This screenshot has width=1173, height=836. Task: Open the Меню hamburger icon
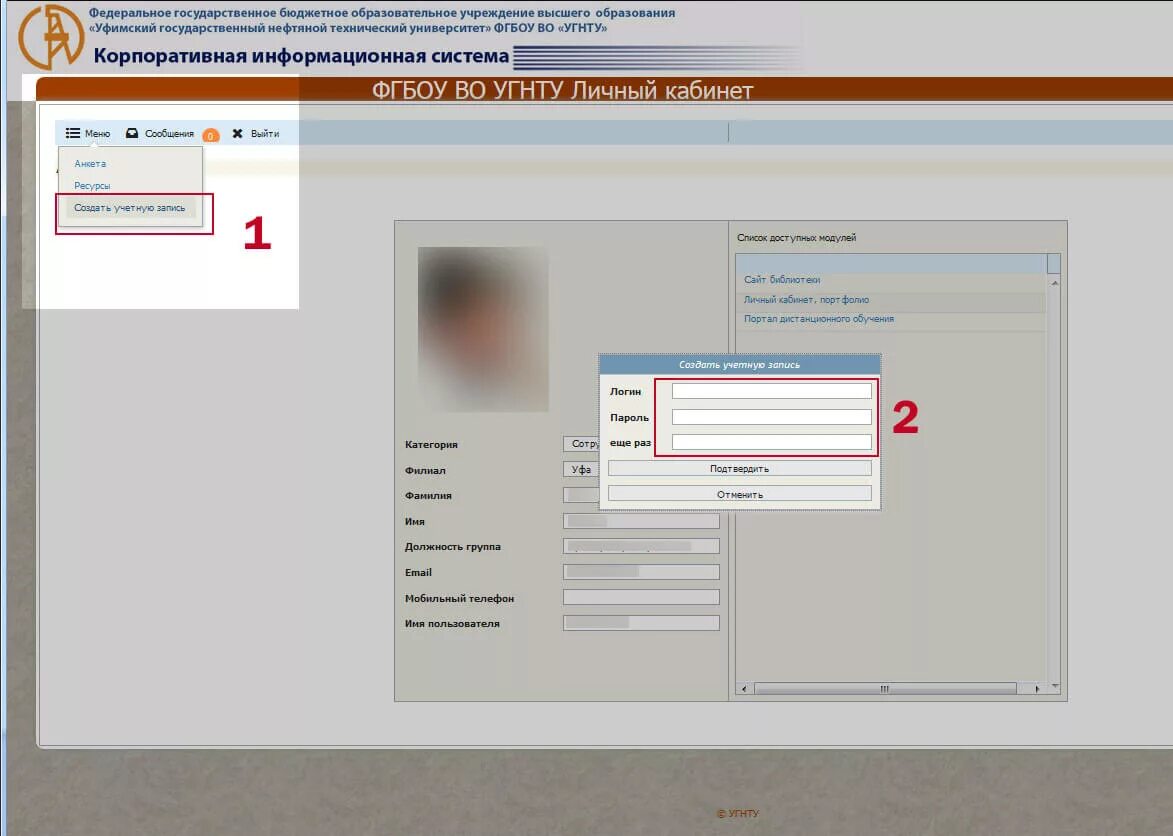point(73,133)
